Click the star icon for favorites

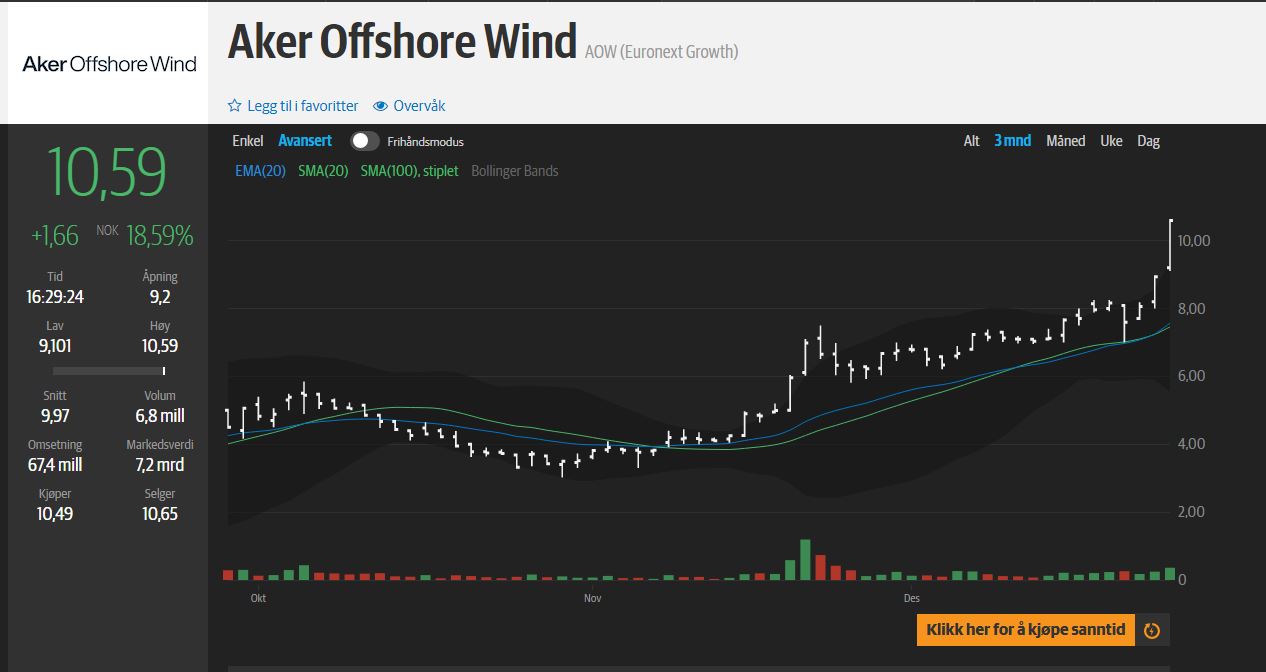point(235,106)
